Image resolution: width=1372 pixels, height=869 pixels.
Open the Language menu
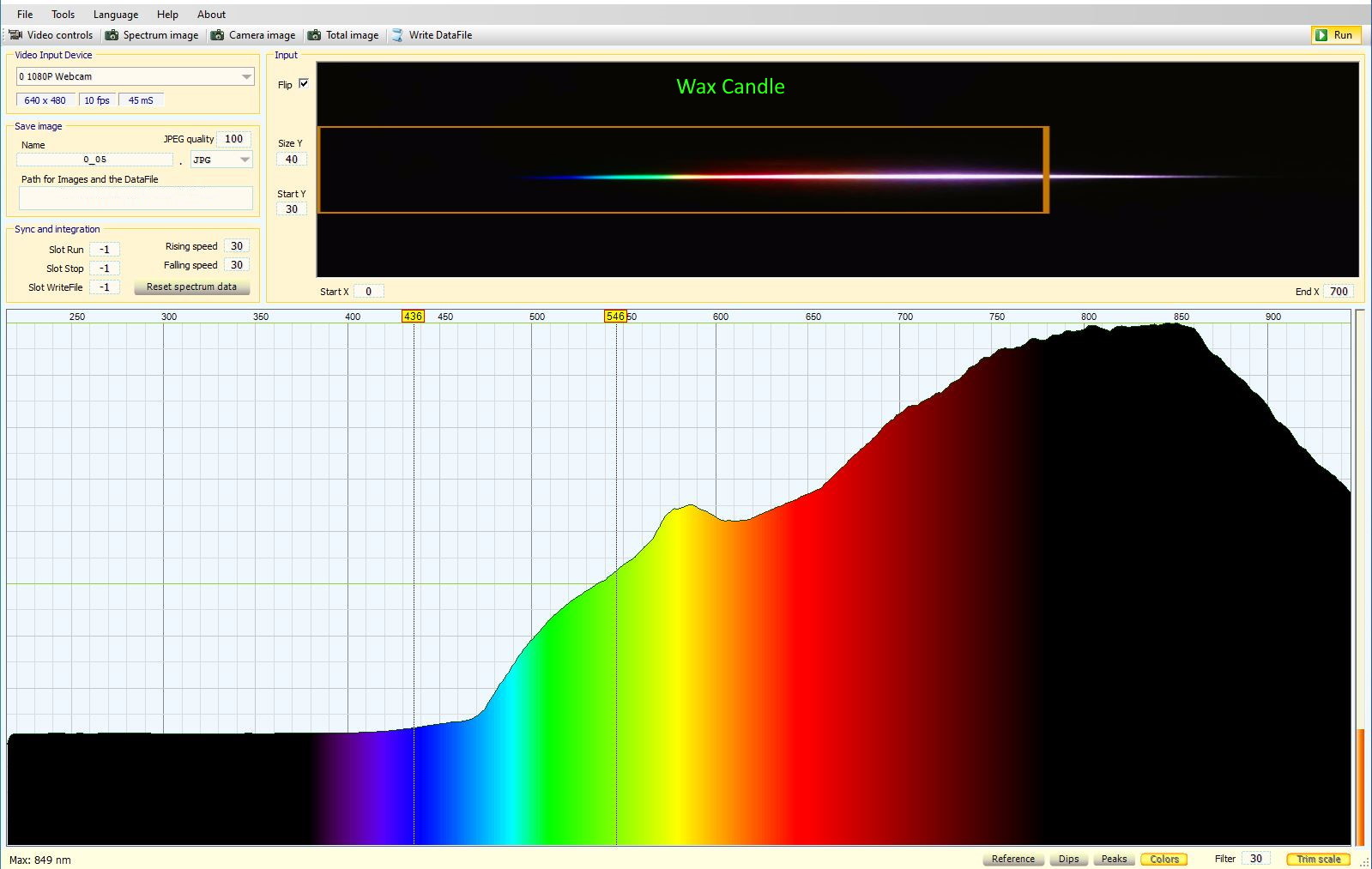click(116, 15)
